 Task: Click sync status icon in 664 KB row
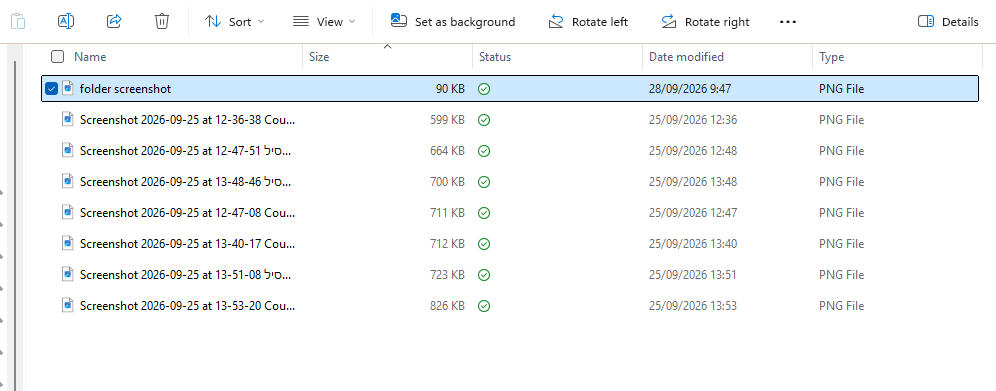coord(484,151)
